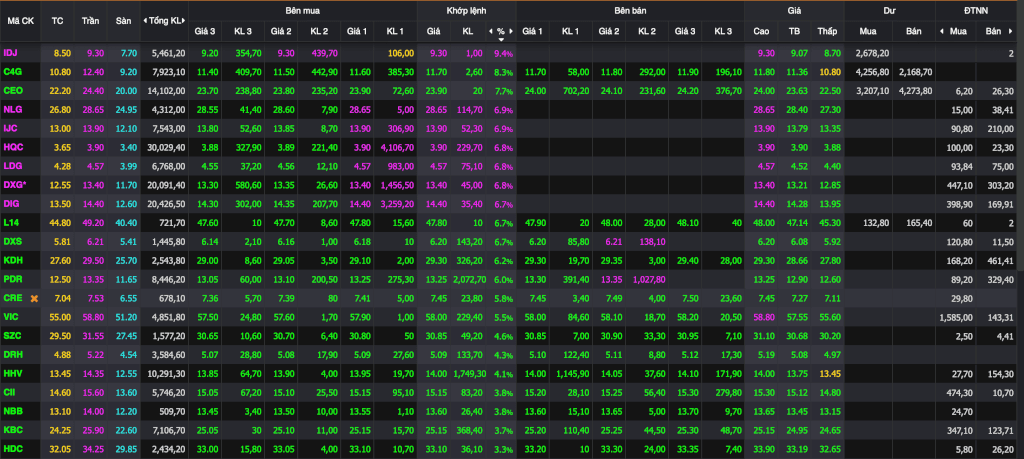
Task: Click CEO surplus sell 4,273,80
Action: [915, 91]
